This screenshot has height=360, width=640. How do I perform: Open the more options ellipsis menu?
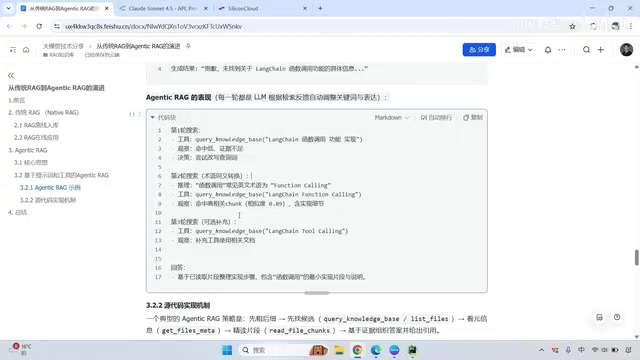pyautogui.click(x=562, y=50)
